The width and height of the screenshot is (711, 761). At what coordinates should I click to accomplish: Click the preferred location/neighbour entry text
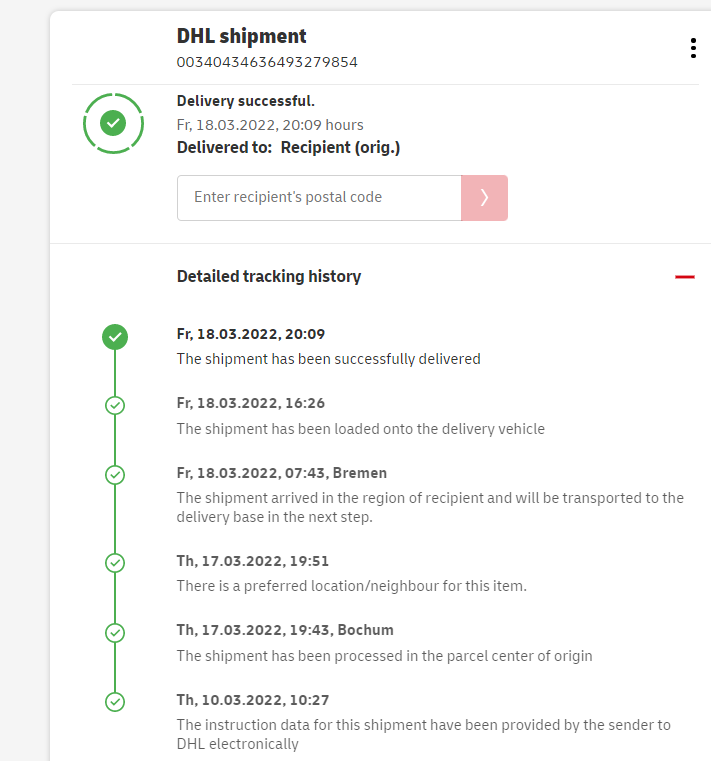(x=351, y=586)
